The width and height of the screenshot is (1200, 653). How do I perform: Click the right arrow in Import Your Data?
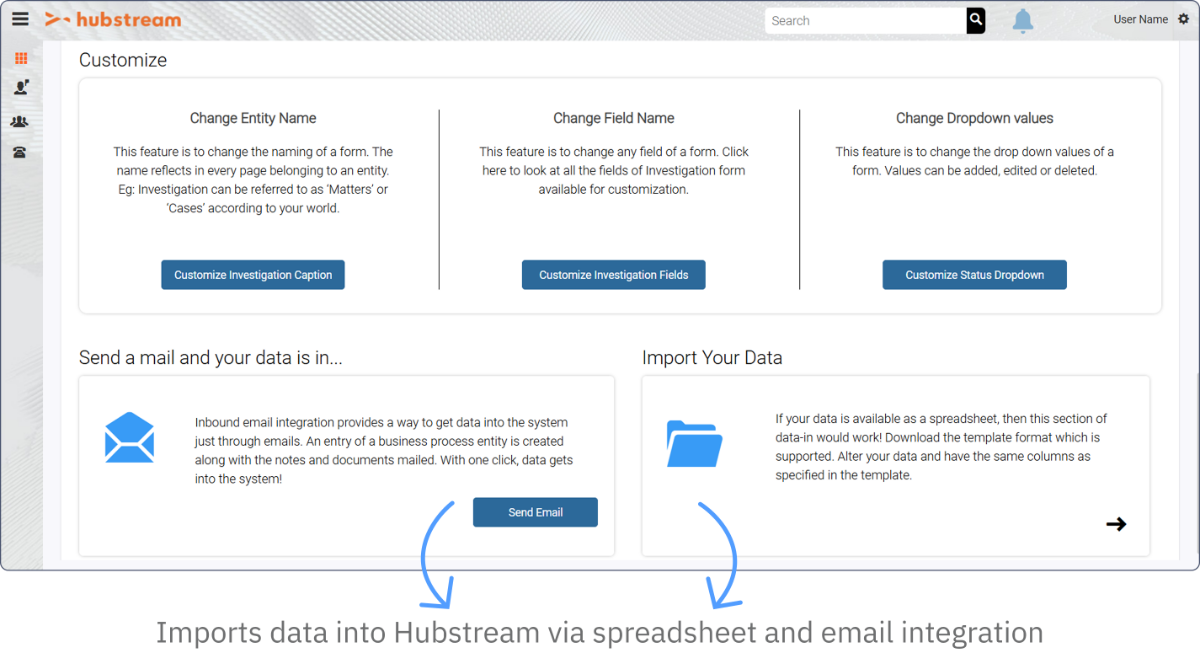[1116, 524]
